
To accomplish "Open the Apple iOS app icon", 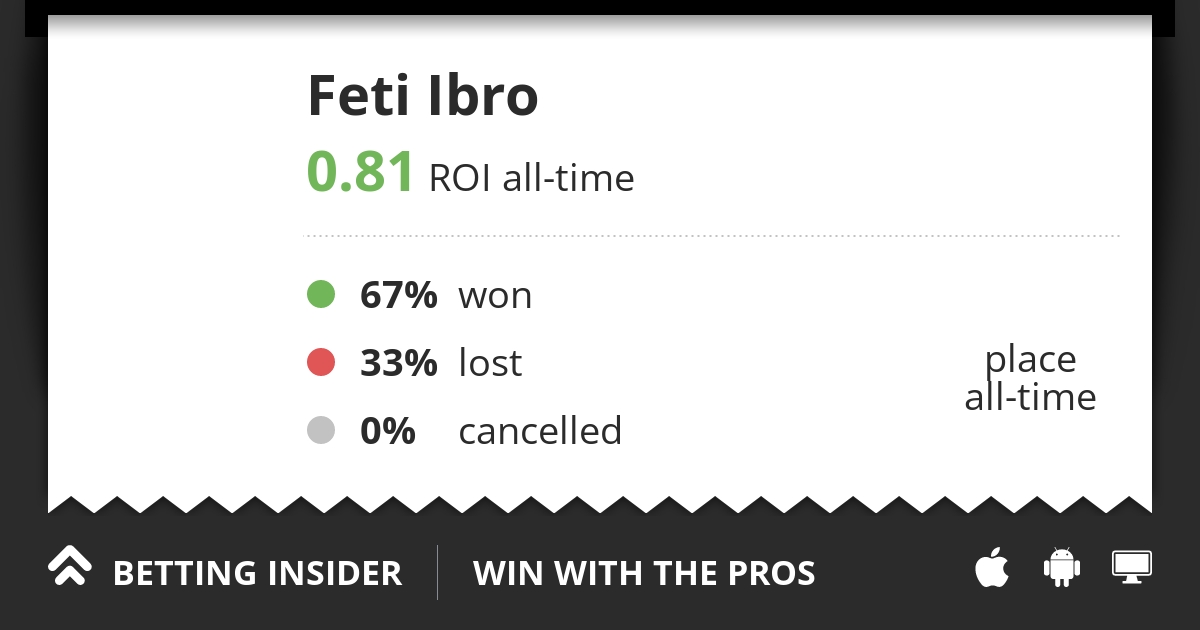I will (992, 568).
